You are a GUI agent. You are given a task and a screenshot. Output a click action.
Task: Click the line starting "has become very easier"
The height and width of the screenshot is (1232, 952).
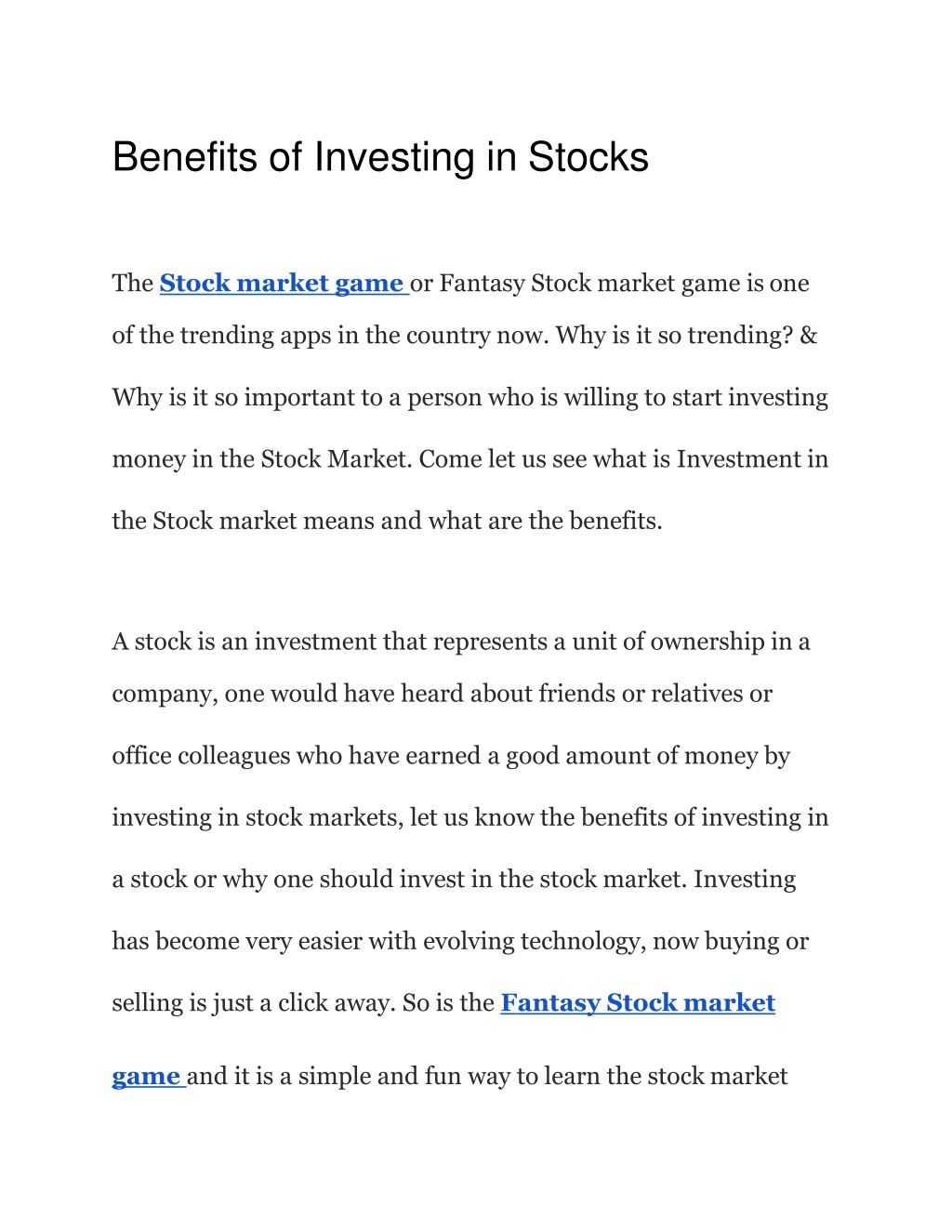click(x=460, y=941)
